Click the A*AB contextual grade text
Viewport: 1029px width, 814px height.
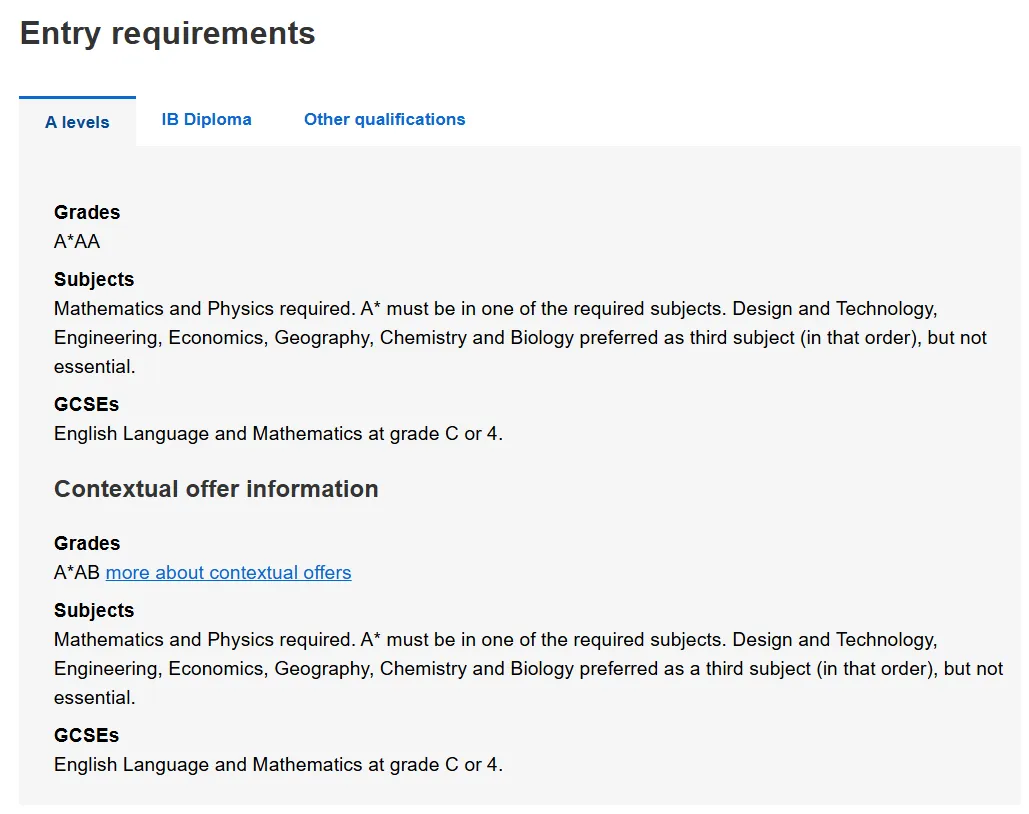(x=77, y=573)
